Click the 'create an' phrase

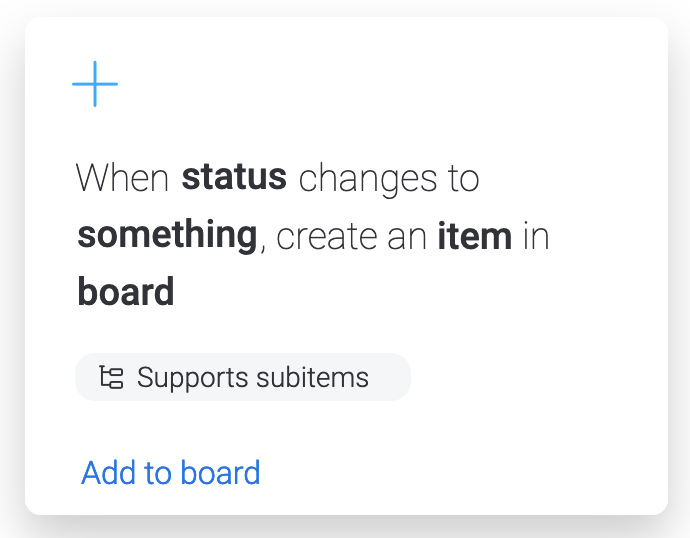(351, 237)
